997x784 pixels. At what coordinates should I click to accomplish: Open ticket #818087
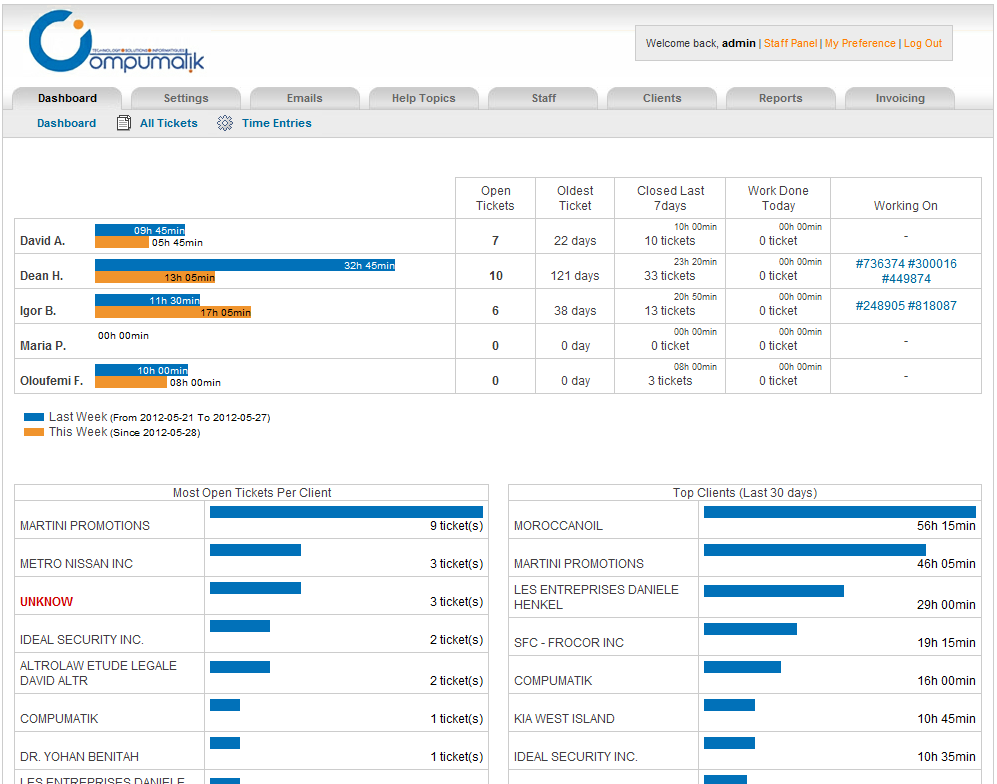932,306
